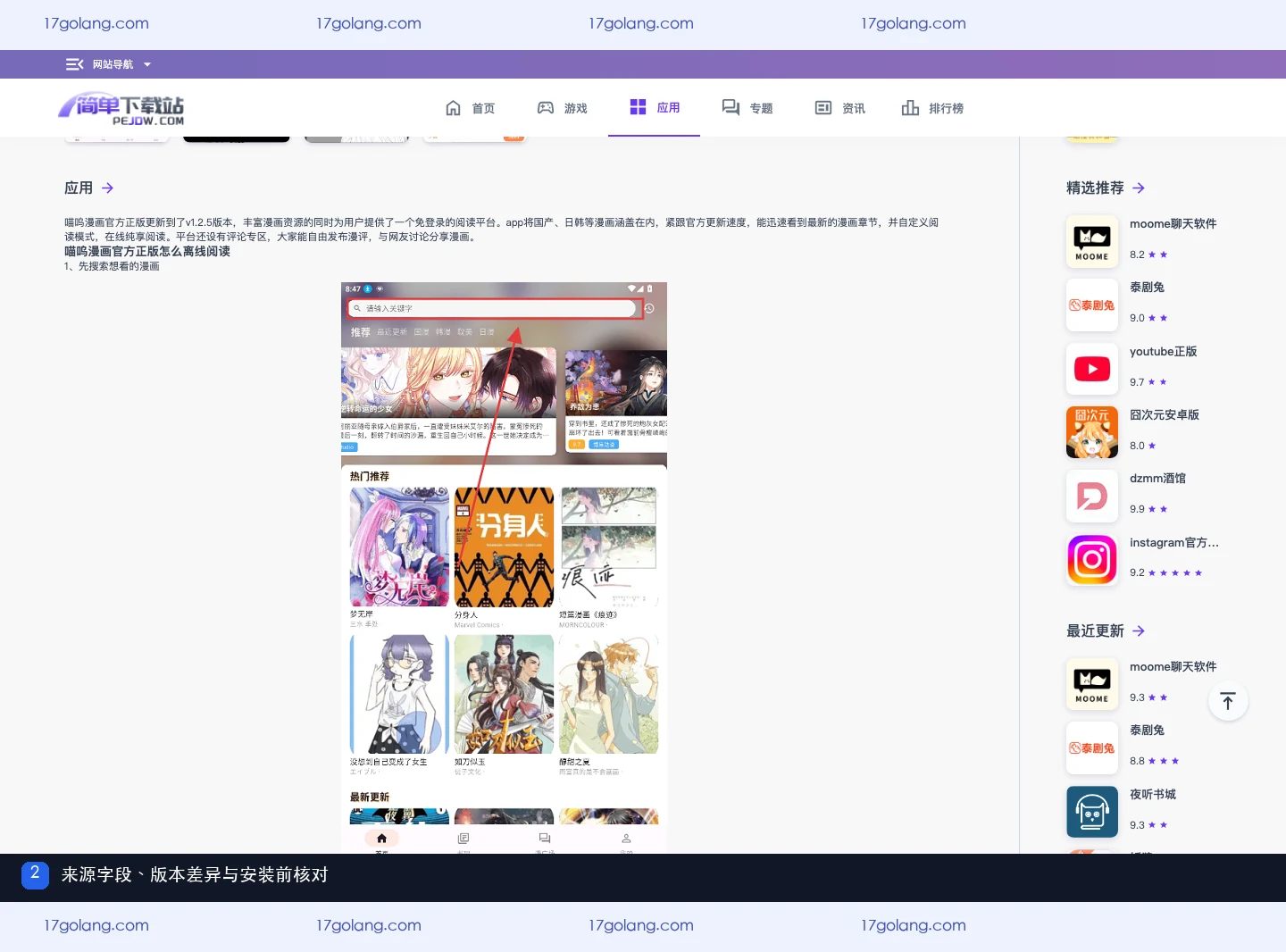Click arrow next to 最近更新 heading
This screenshot has width=1286, height=952.
(x=1139, y=630)
